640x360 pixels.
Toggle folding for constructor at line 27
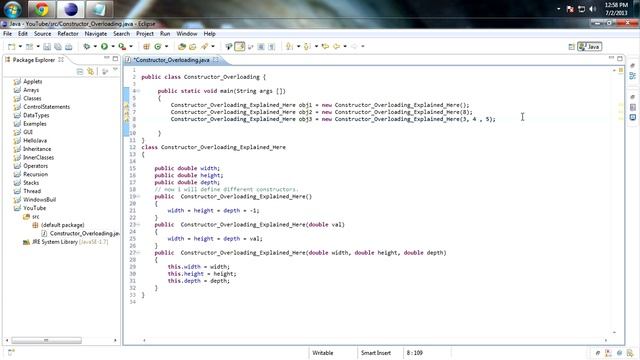point(139,253)
